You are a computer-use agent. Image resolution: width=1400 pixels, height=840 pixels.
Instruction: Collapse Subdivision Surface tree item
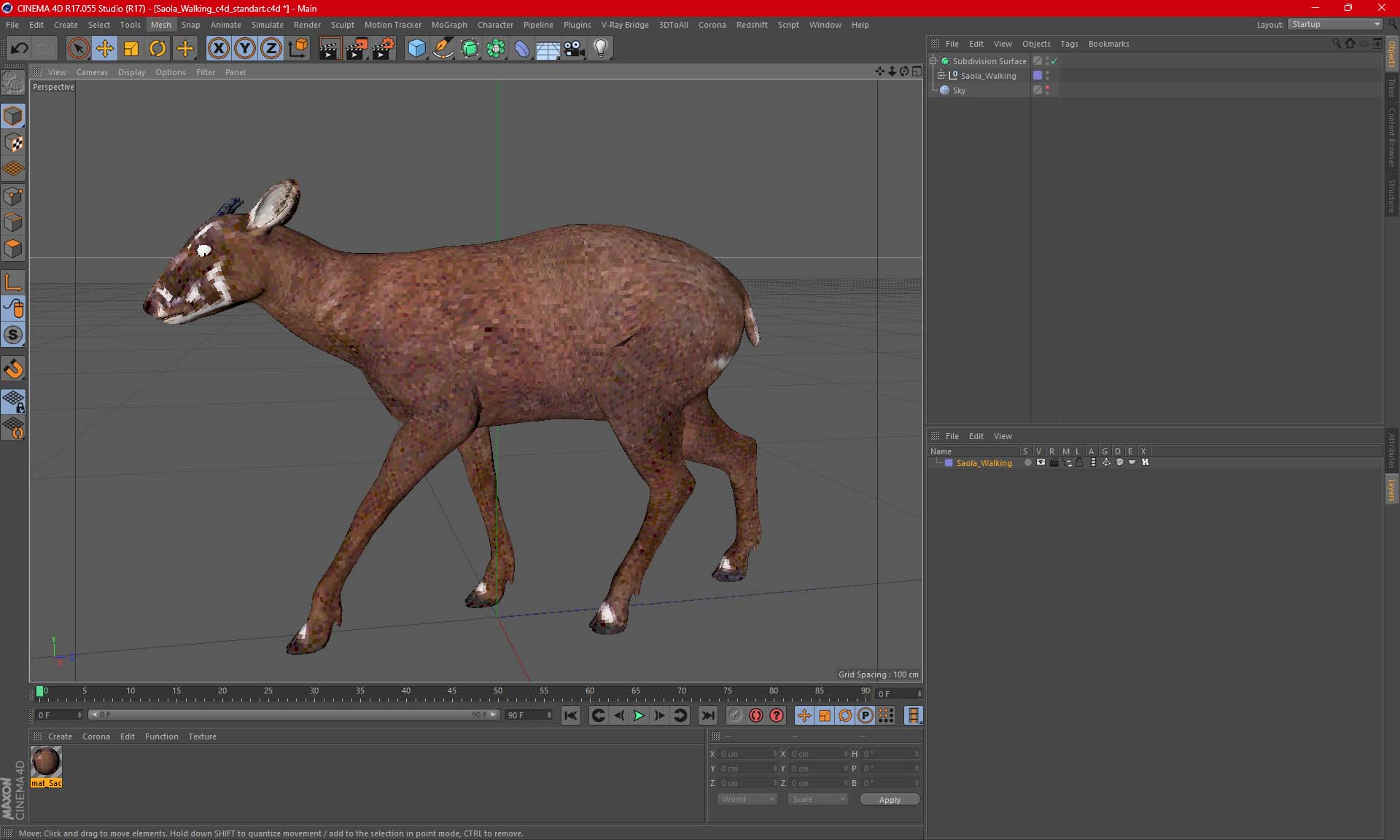[x=933, y=61]
